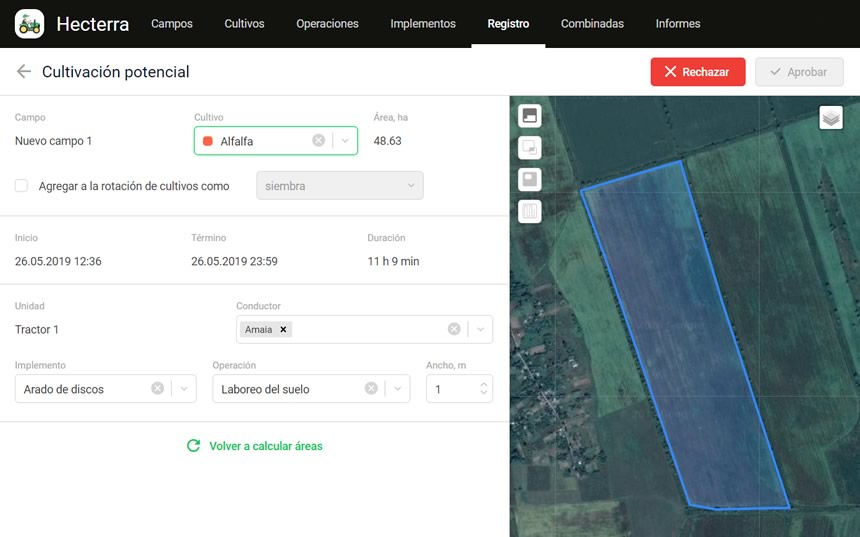Click the second map layout button on the map
This screenshot has width=860, height=537.
530,147
